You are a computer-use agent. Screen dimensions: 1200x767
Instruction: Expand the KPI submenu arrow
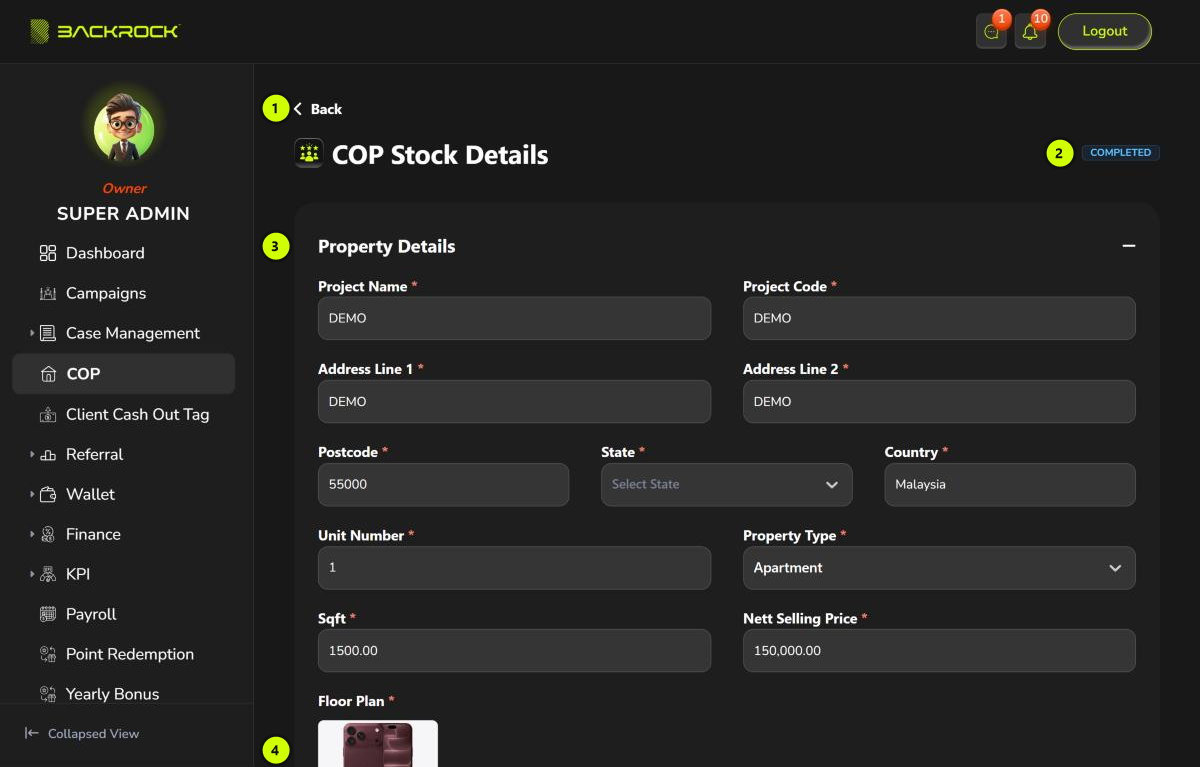pos(32,574)
